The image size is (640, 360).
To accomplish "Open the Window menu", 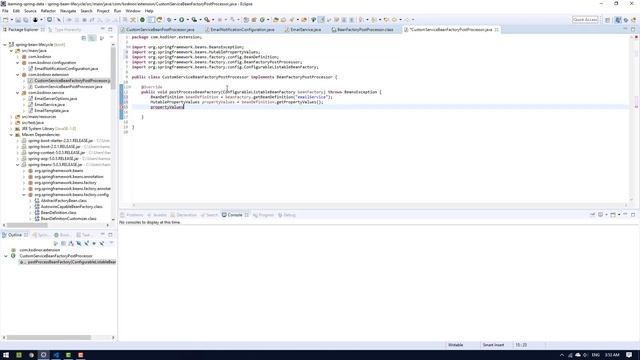I will pyautogui.click(x=133, y=11).
